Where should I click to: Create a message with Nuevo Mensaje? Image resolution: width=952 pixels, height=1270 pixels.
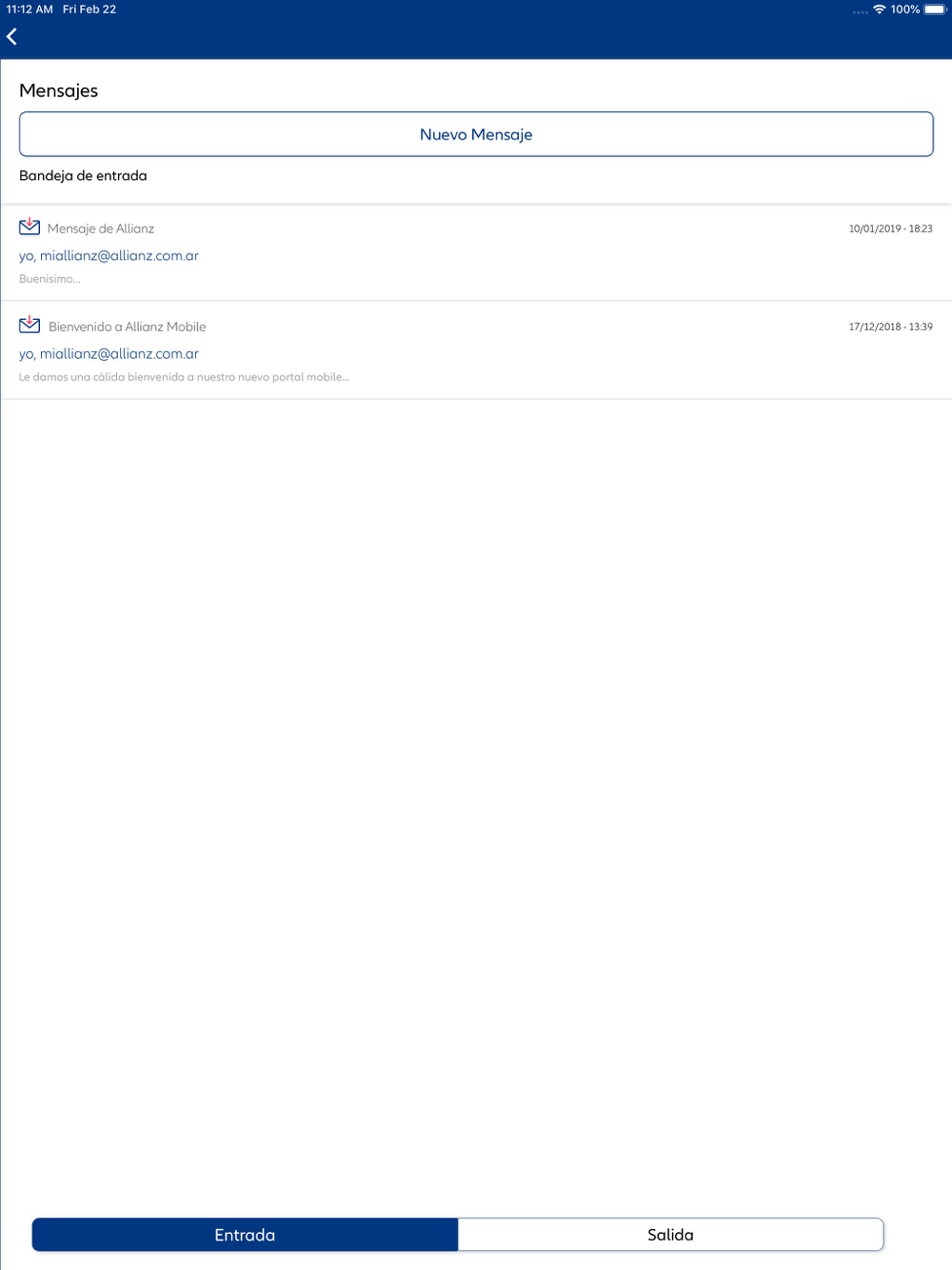click(476, 134)
